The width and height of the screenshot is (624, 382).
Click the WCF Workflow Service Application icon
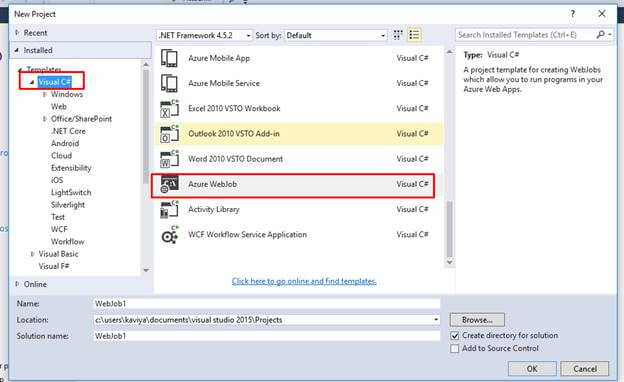coord(169,235)
